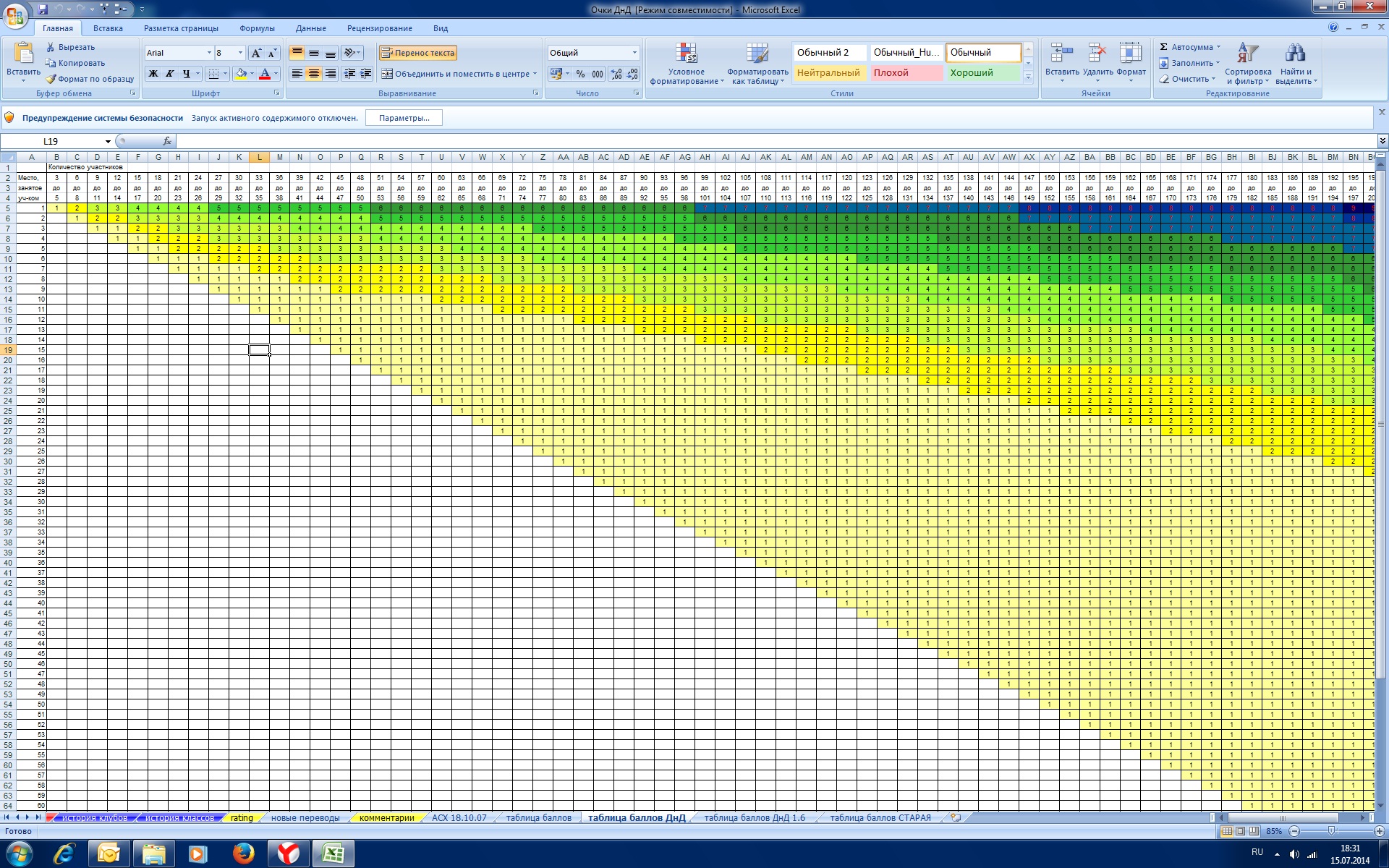Click the Increase font size icon

(x=256, y=53)
